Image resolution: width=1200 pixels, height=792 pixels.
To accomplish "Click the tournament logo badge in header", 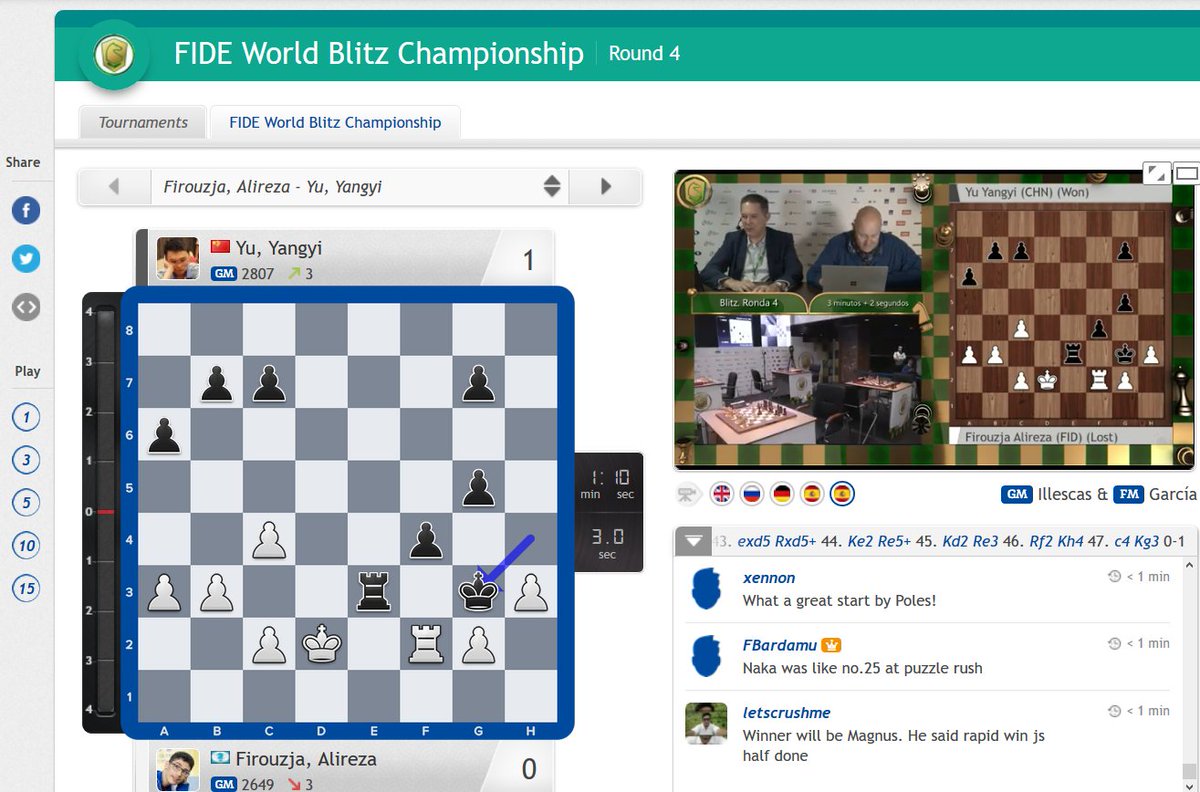I will click(x=114, y=54).
